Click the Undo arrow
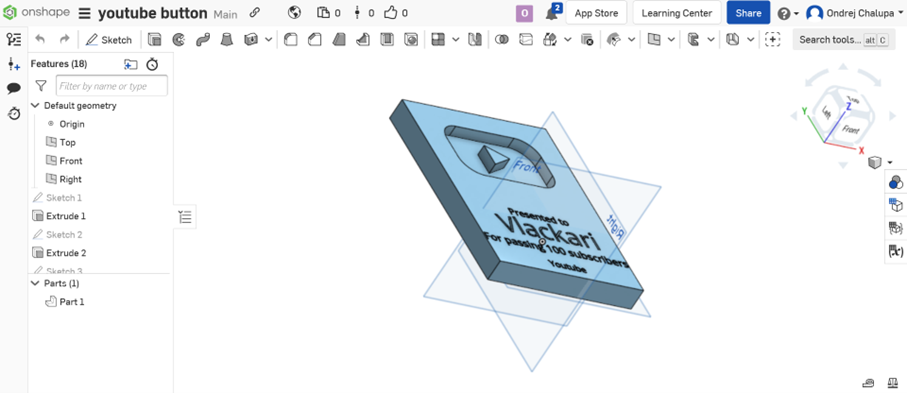 [x=40, y=39]
